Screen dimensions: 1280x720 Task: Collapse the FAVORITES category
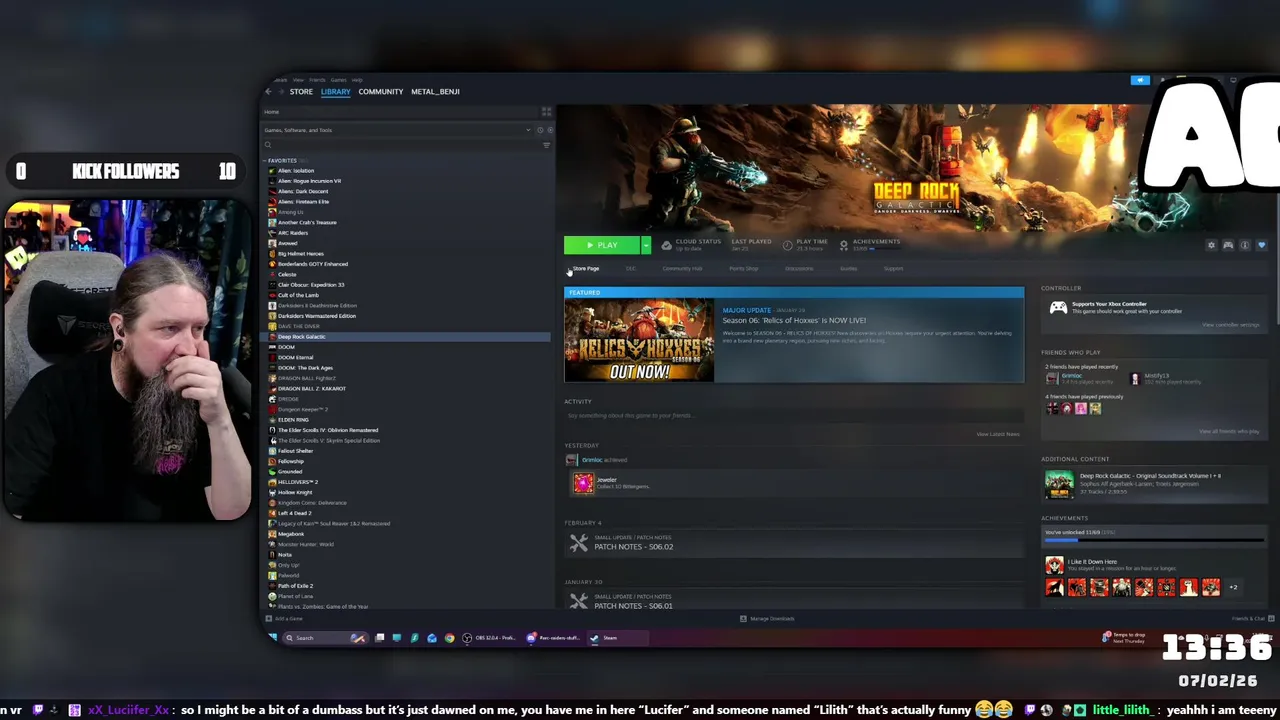coord(281,160)
